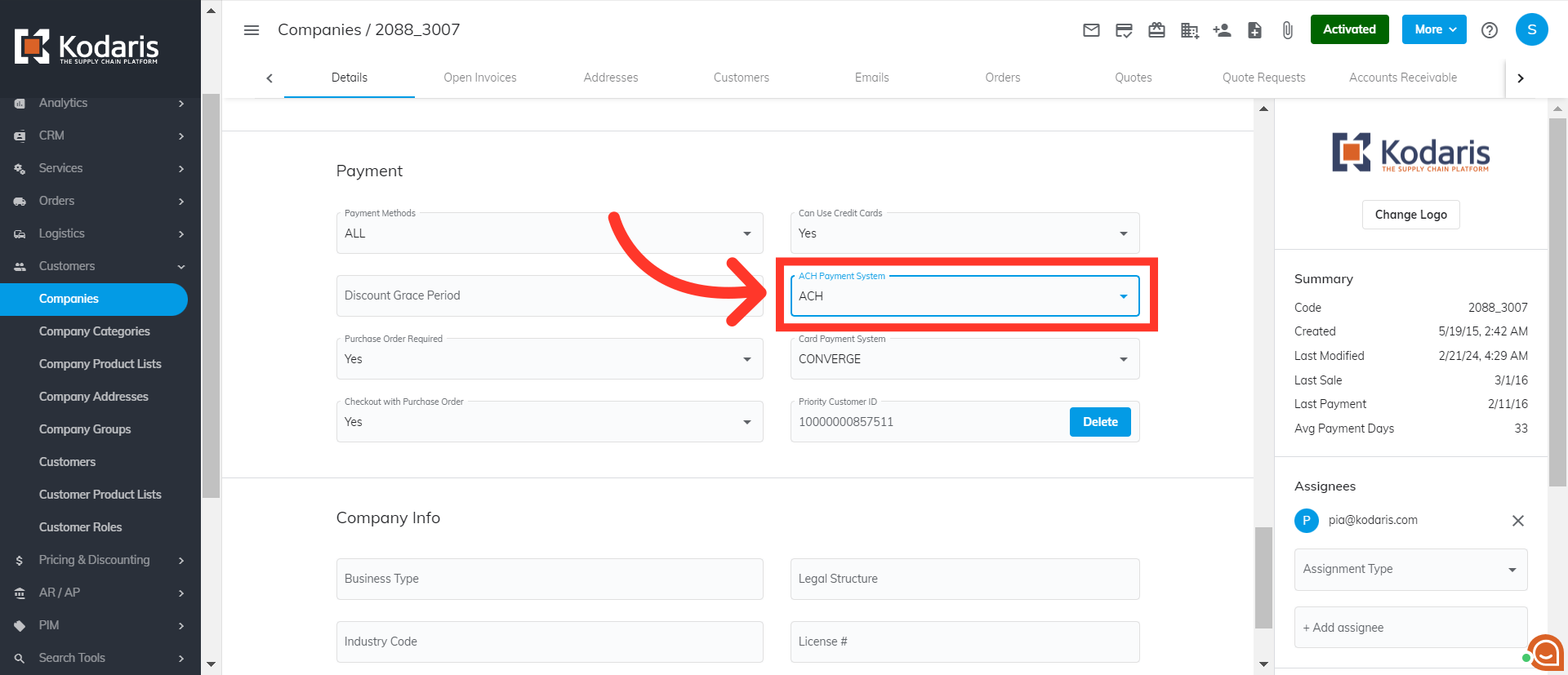
Task: Open the ACH Payment System dropdown
Action: (964, 296)
